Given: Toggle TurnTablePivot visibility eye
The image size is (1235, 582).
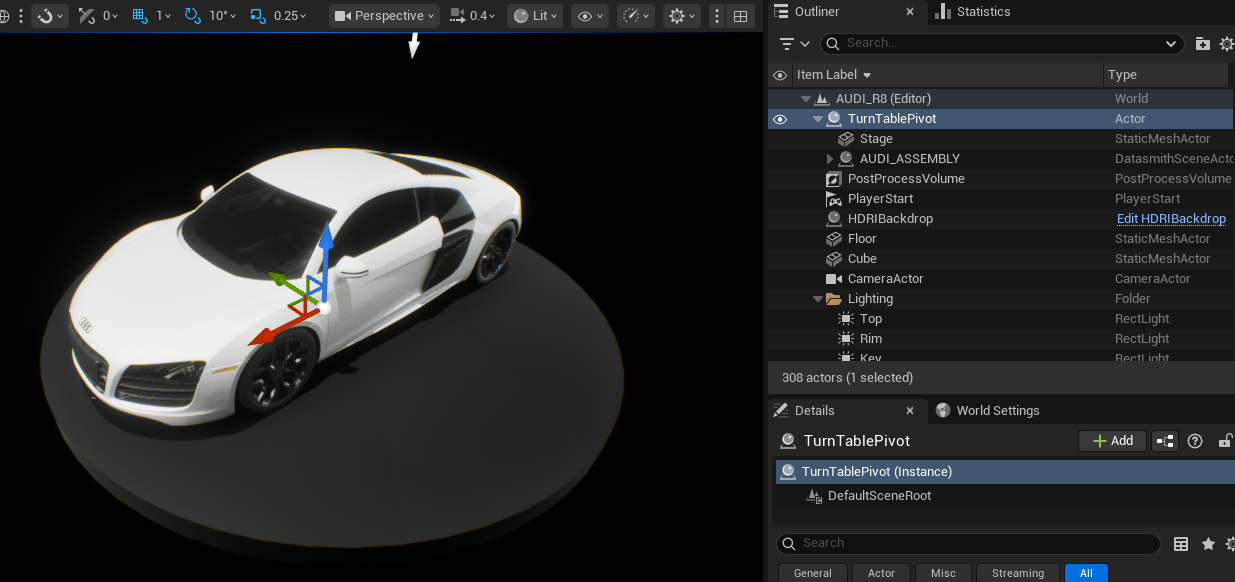Looking at the screenshot, I should pos(780,119).
